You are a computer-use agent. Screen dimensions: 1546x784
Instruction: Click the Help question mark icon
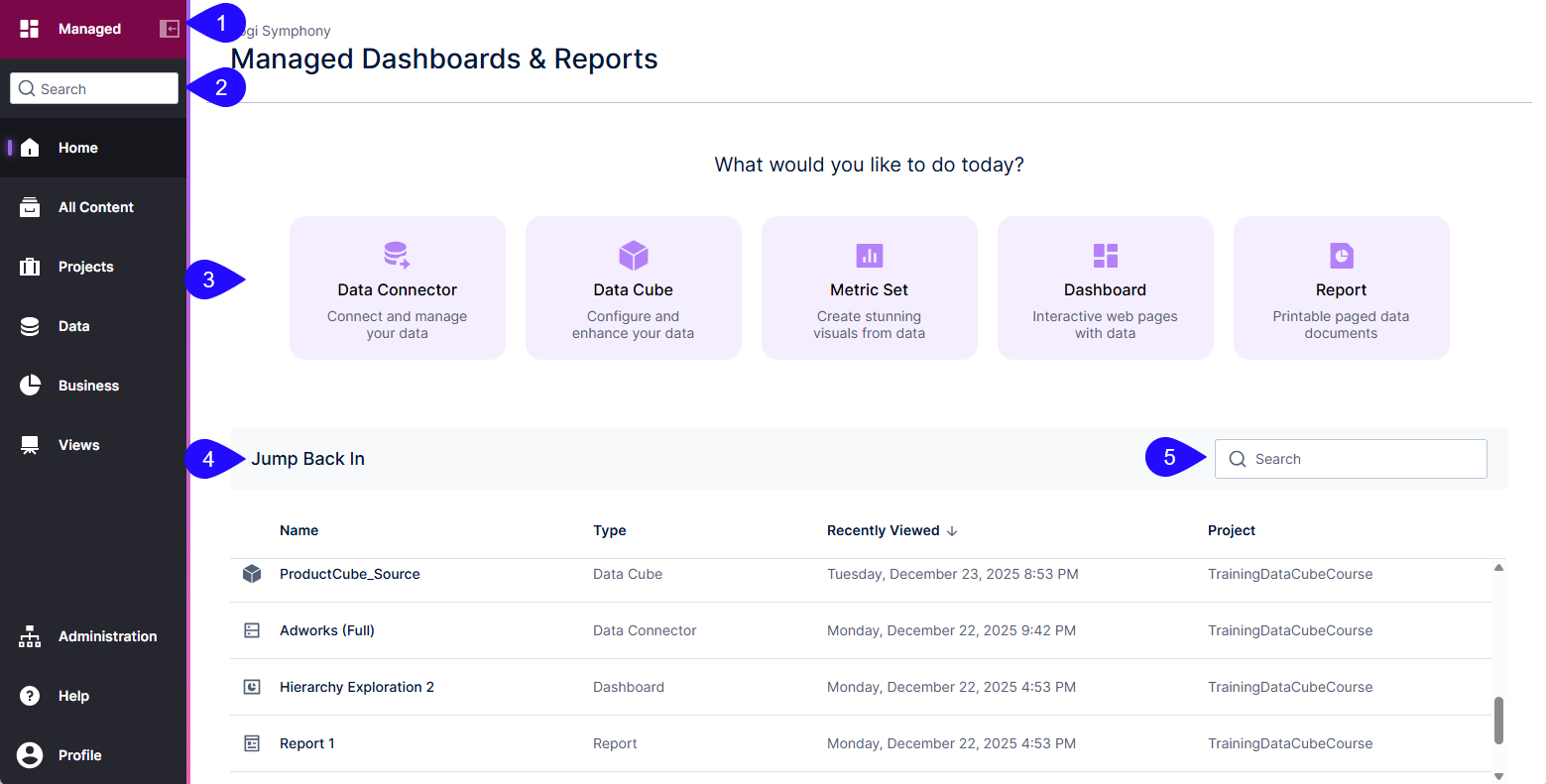coord(30,695)
